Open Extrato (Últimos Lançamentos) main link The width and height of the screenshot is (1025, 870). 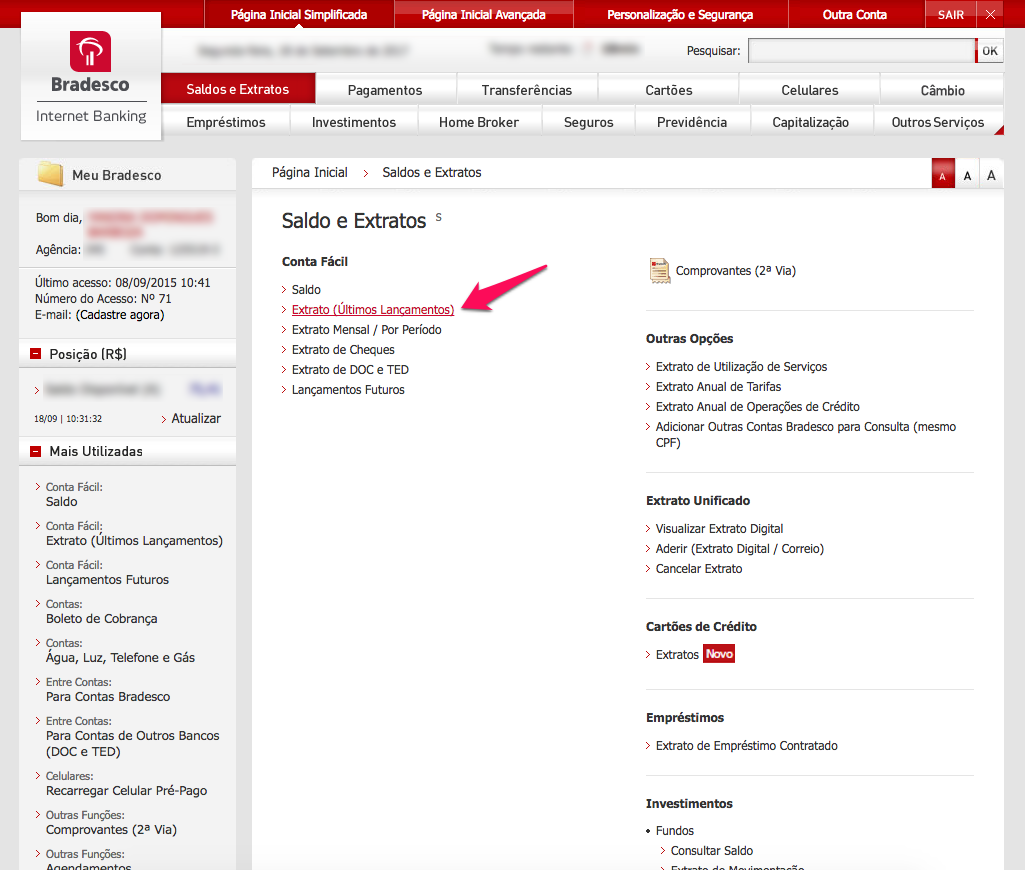coord(373,310)
